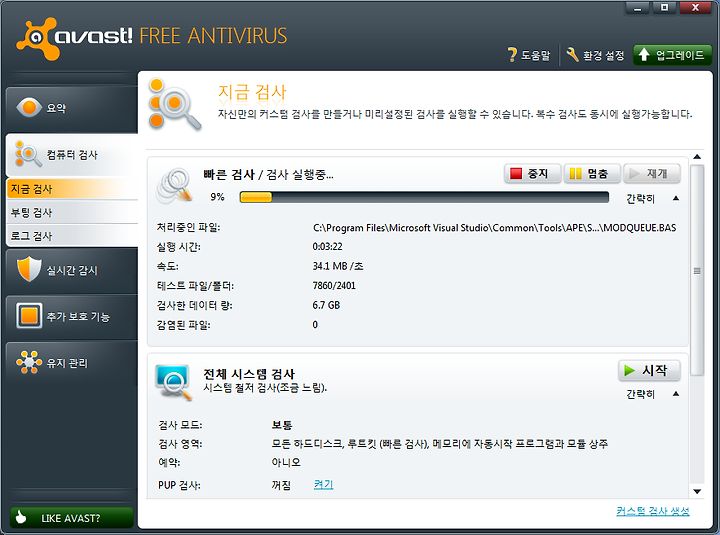This screenshot has height=535, width=720.
Task: Open the 추가 보호 기능 section
Action: point(72,316)
